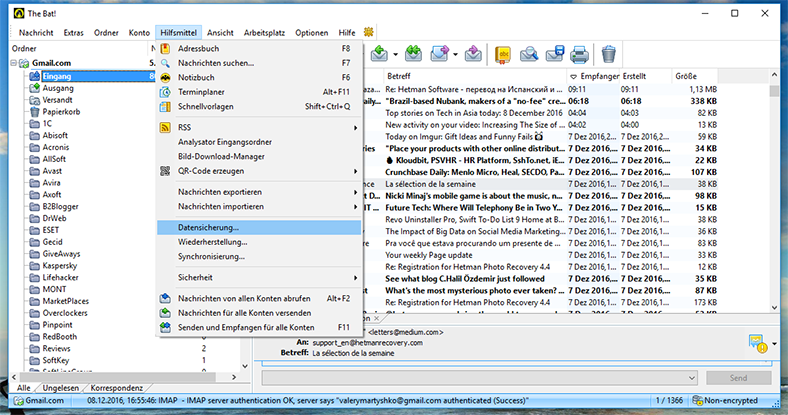
Task: Open the Optionen menu
Action: click(x=312, y=33)
